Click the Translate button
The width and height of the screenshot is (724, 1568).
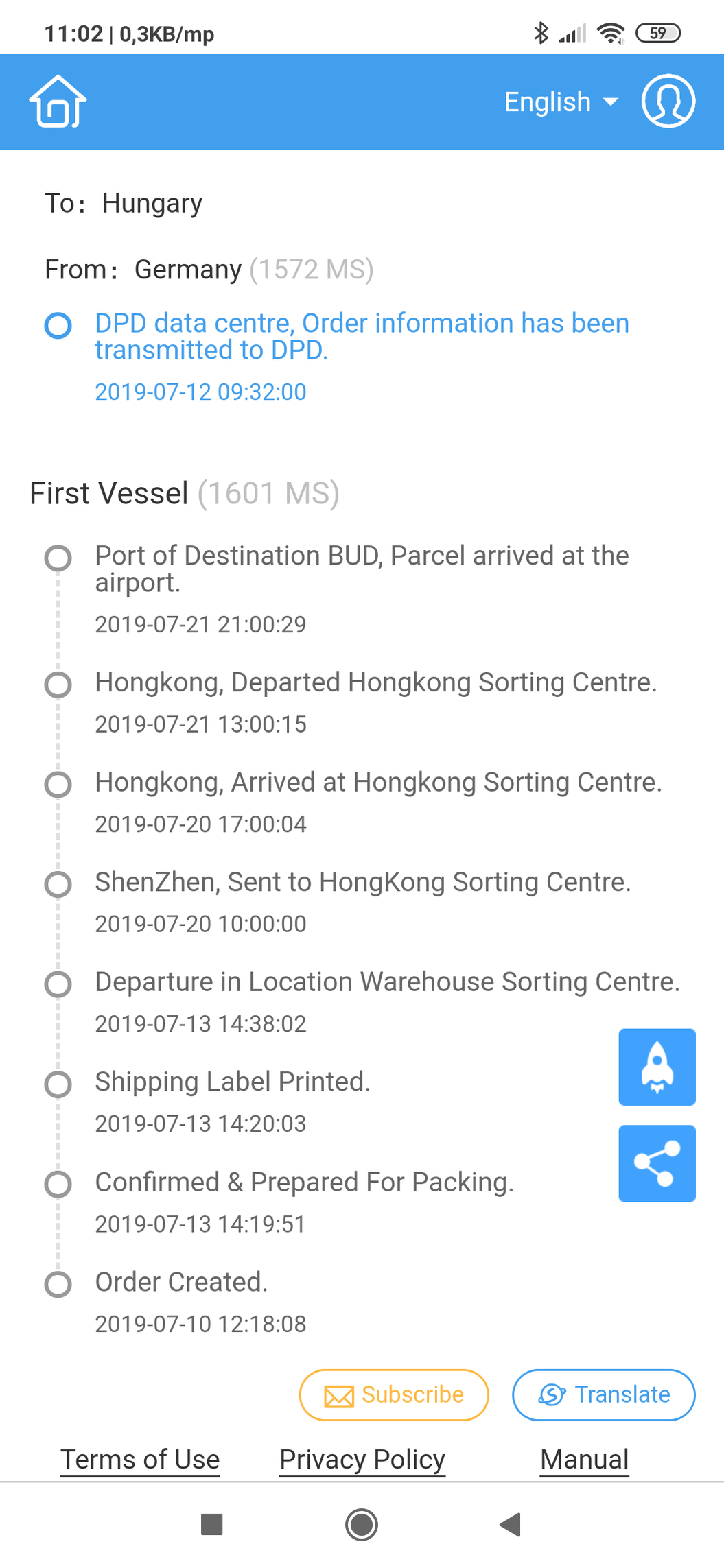point(603,1394)
